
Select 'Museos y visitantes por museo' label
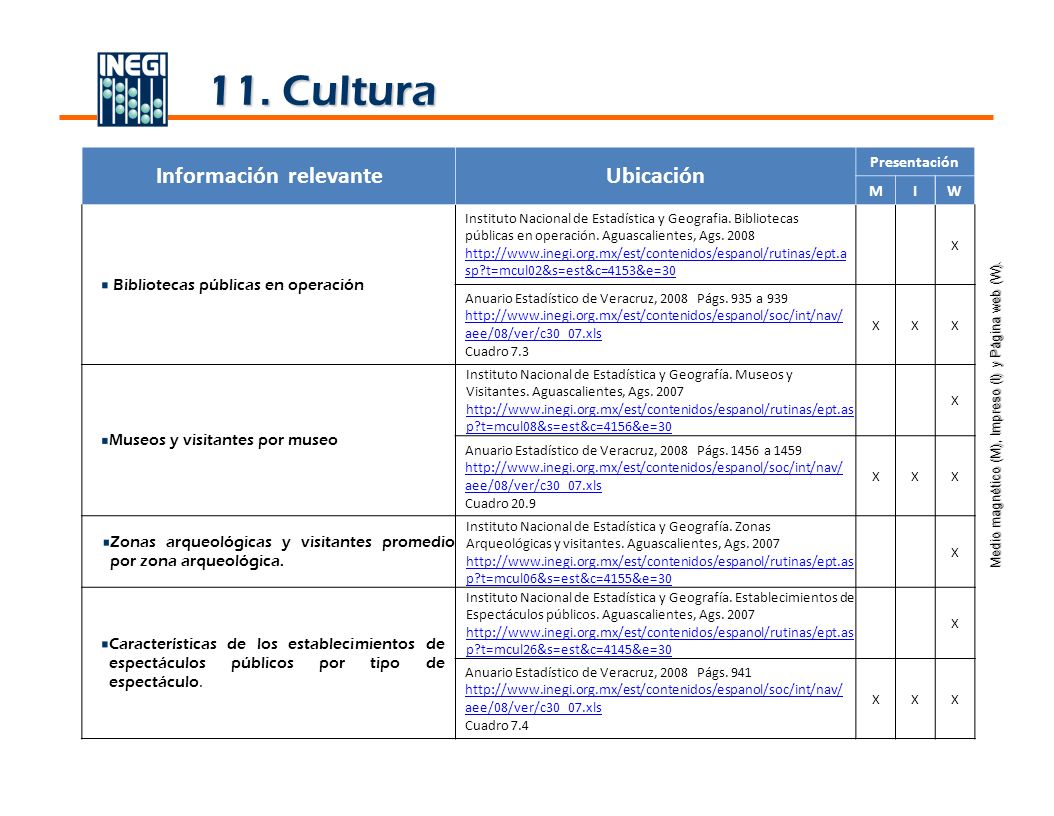pyautogui.click(x=223, y=440)
